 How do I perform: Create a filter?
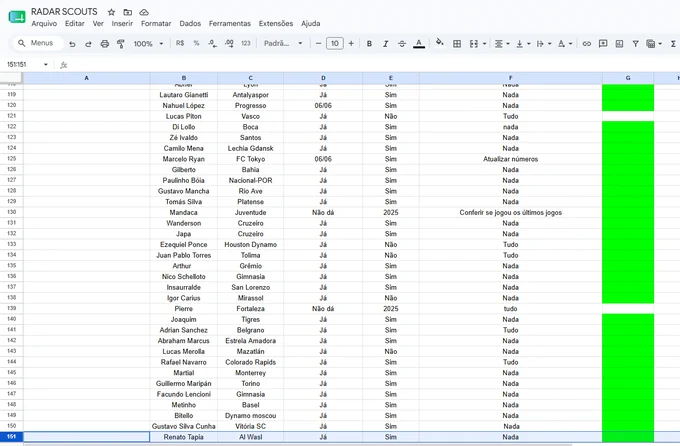(635, 44)
